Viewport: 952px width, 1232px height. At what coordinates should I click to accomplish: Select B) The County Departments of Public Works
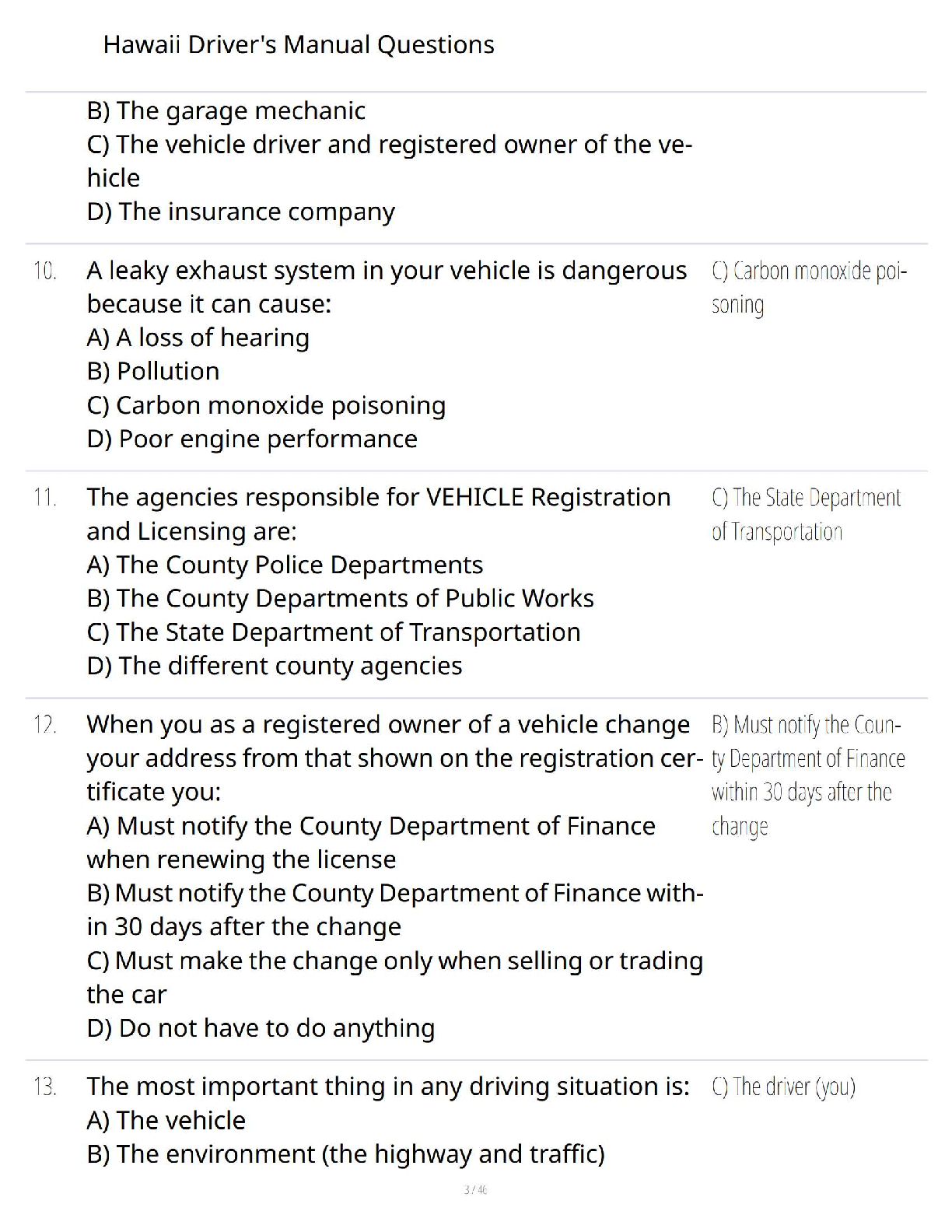tap(341, 598)
